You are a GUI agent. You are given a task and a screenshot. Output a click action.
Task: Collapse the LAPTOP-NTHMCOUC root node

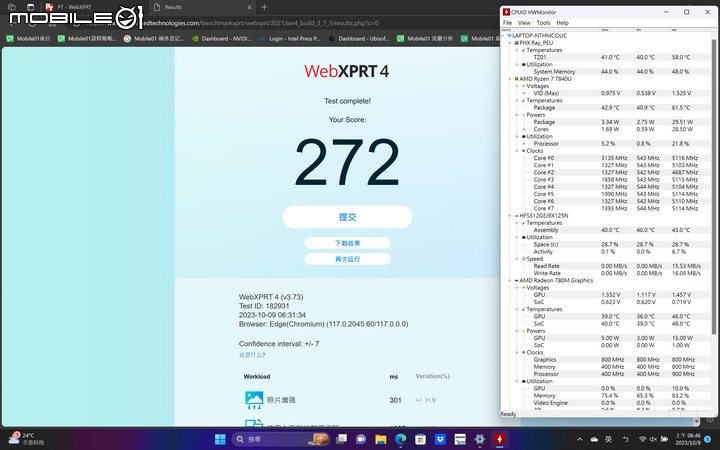(x=504, y=35)
